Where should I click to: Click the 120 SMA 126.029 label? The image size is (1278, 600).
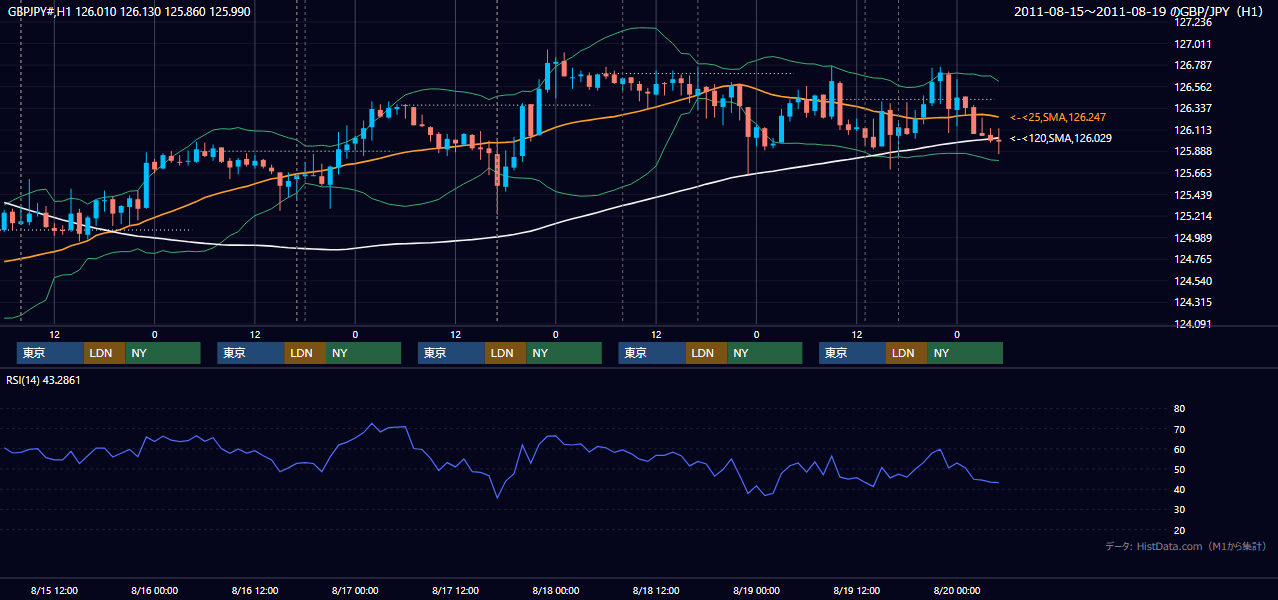[1061, 138]
